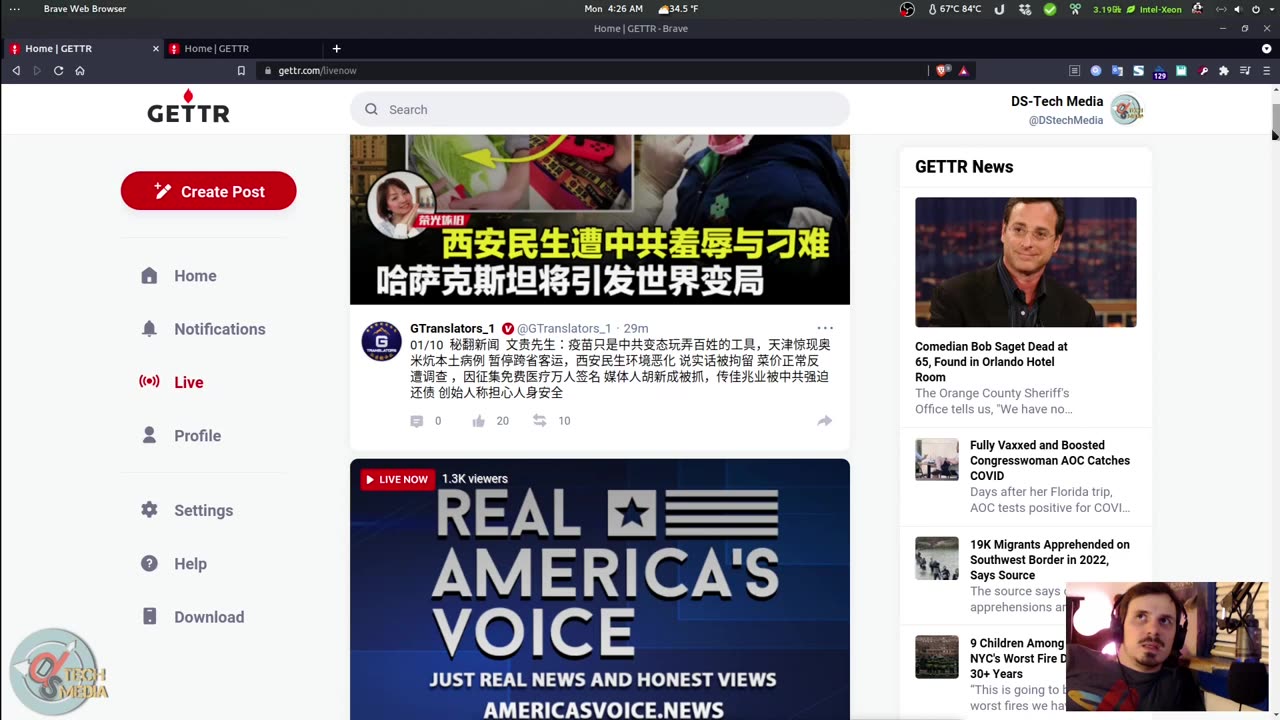Open Profile in the sidebar

(x=198, y=436)
